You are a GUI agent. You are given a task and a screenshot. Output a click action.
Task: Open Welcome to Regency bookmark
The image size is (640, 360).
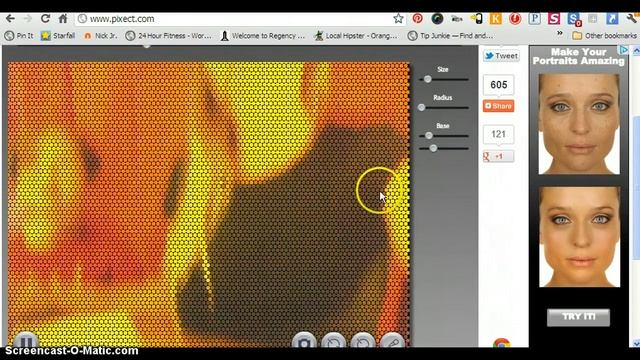[263, 36]
